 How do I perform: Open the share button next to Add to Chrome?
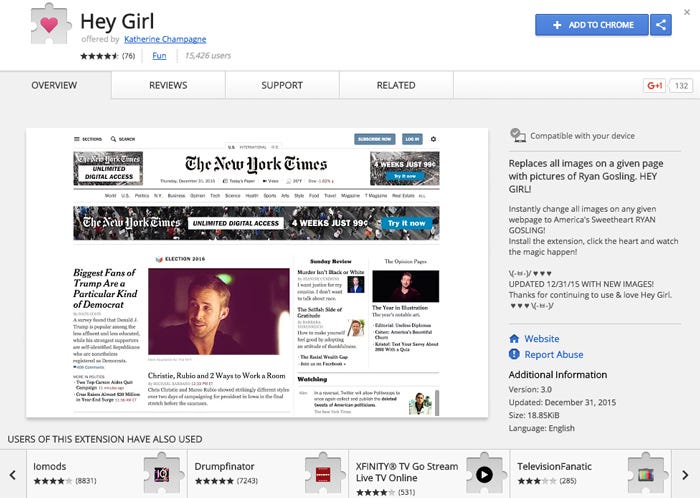click(661, 25)
